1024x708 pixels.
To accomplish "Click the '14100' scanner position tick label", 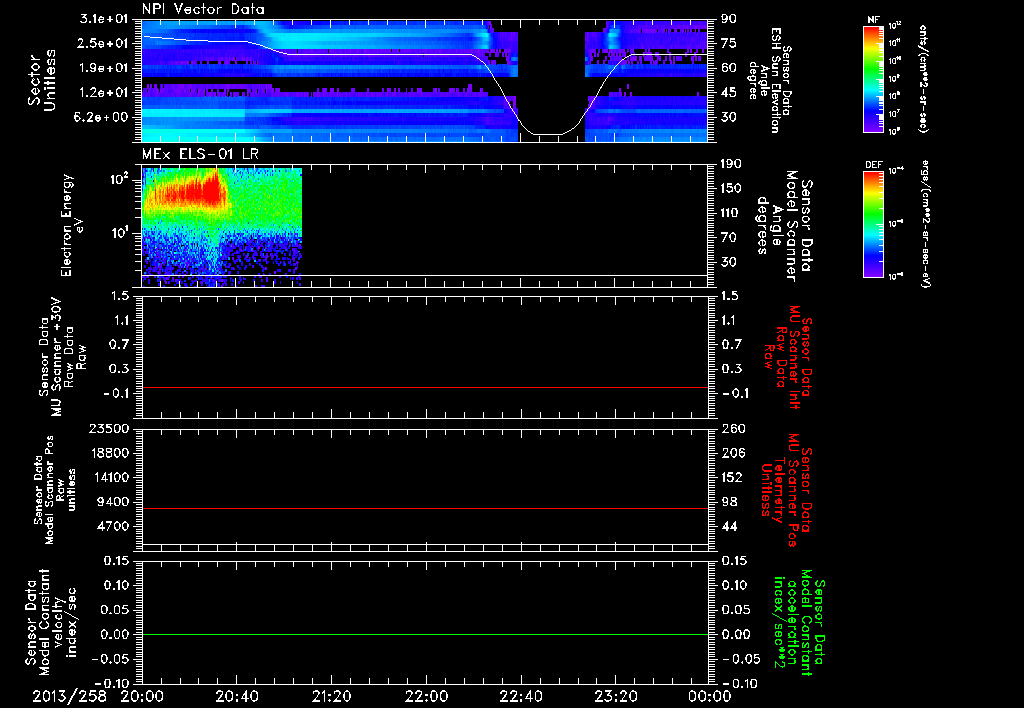I will [108, 477].
